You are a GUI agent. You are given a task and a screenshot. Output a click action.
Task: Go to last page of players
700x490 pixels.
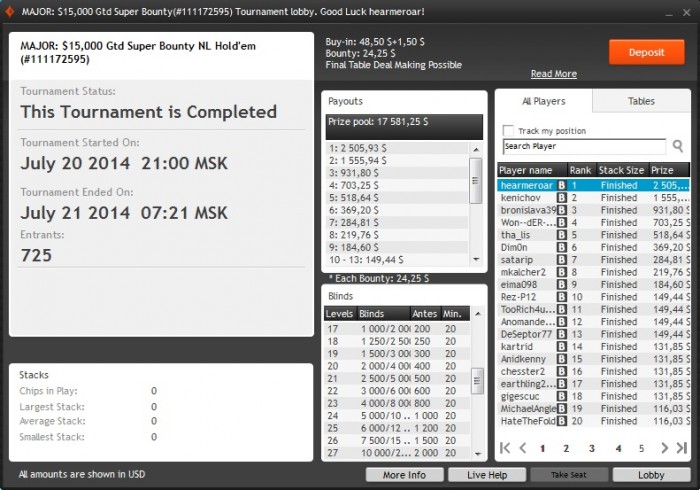click(x=682, y=448)
